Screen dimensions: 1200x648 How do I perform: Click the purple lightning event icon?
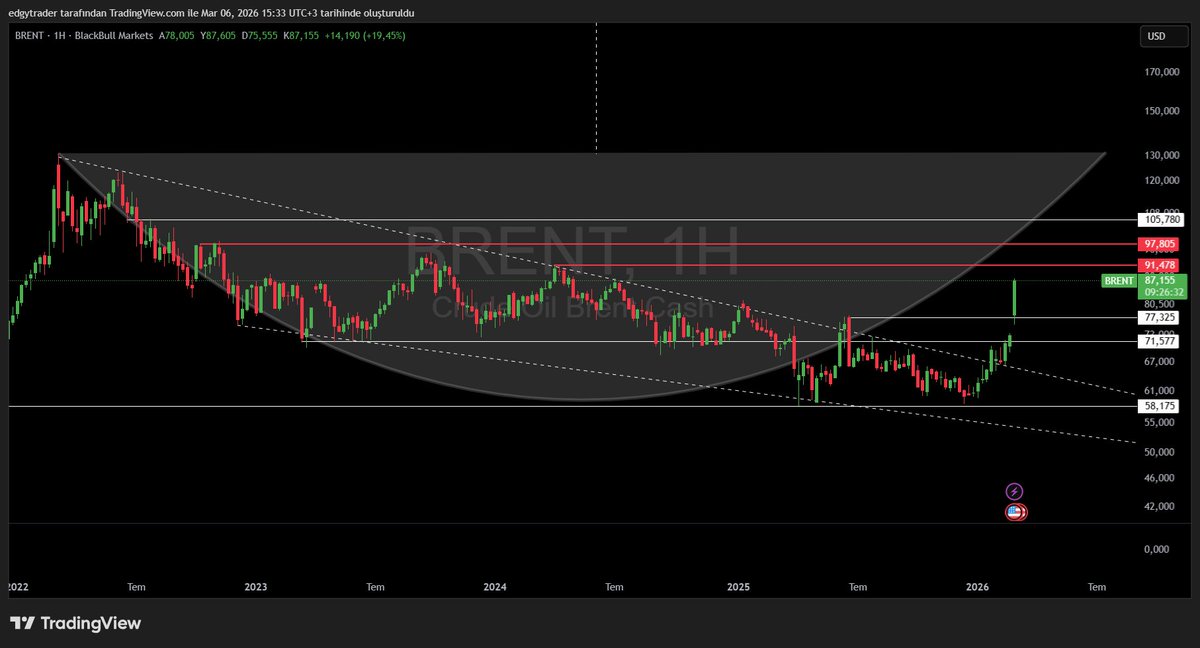[1015, 491]
